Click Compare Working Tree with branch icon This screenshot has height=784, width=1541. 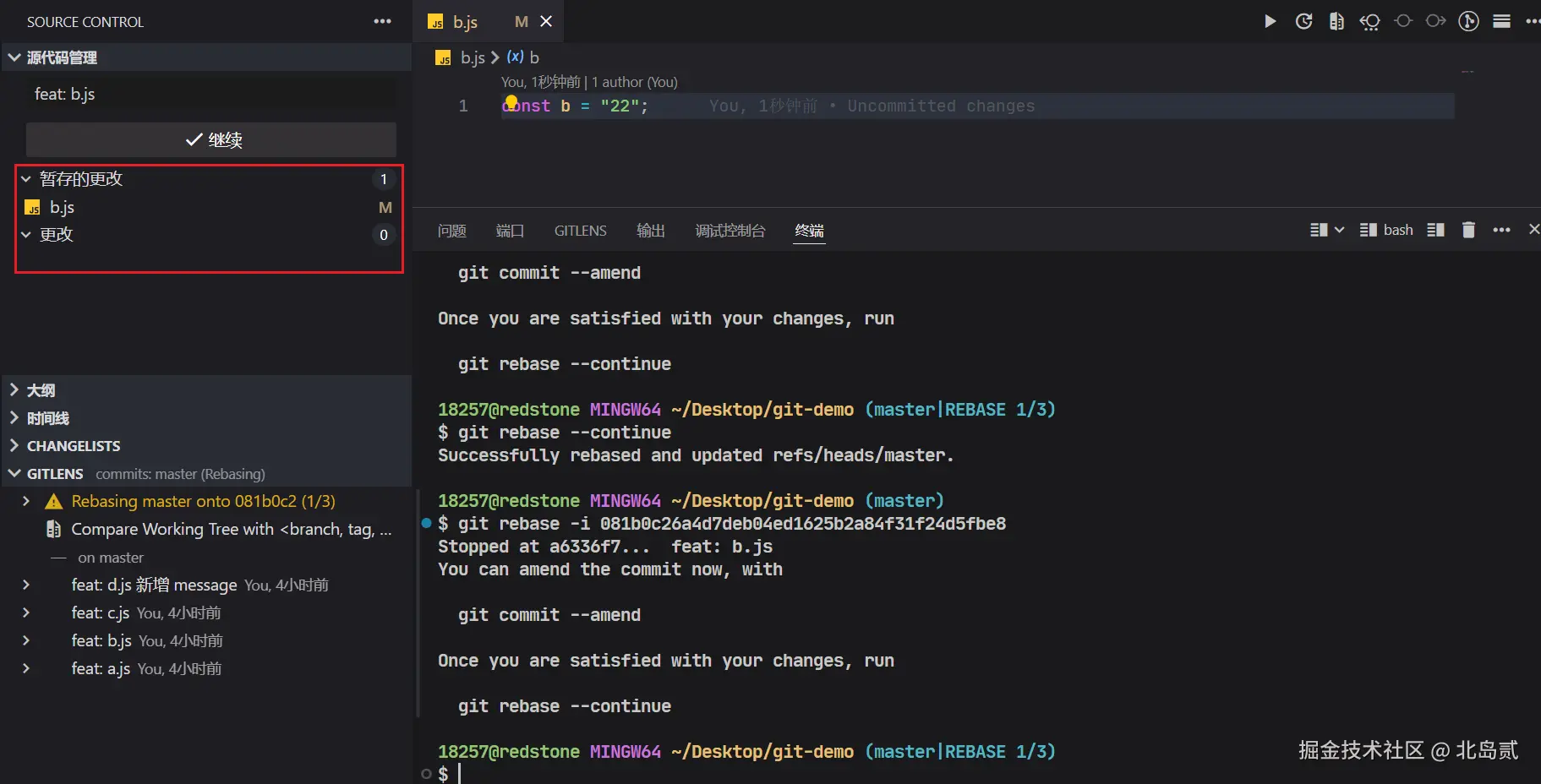tap(54, 529)
